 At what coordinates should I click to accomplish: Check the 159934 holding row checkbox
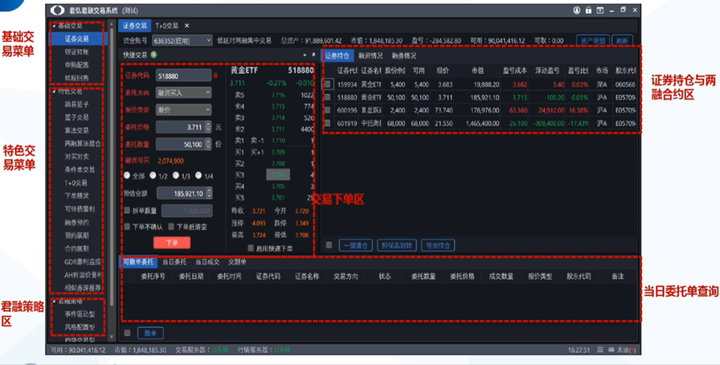(327, 84)
